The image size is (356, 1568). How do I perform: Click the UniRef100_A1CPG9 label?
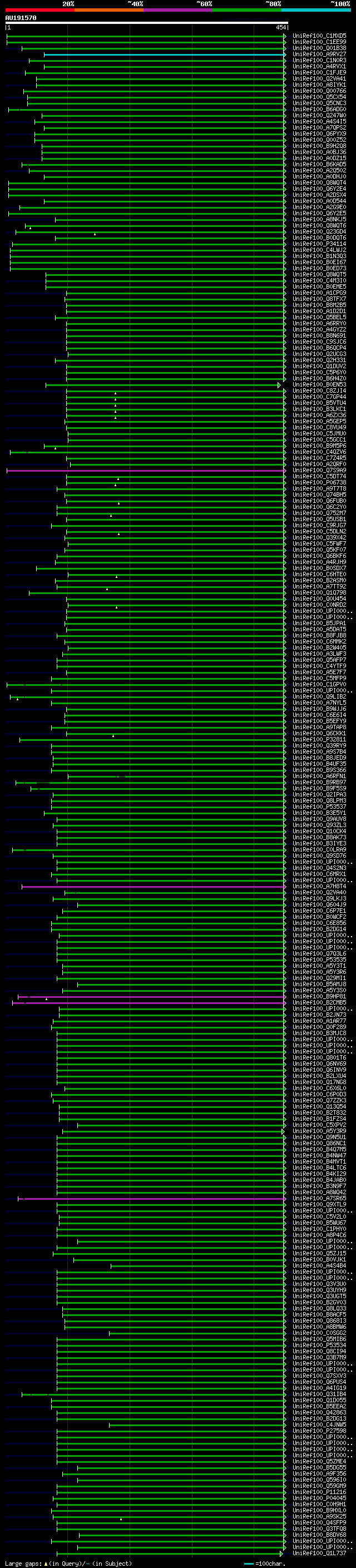(x=319, y=293)
